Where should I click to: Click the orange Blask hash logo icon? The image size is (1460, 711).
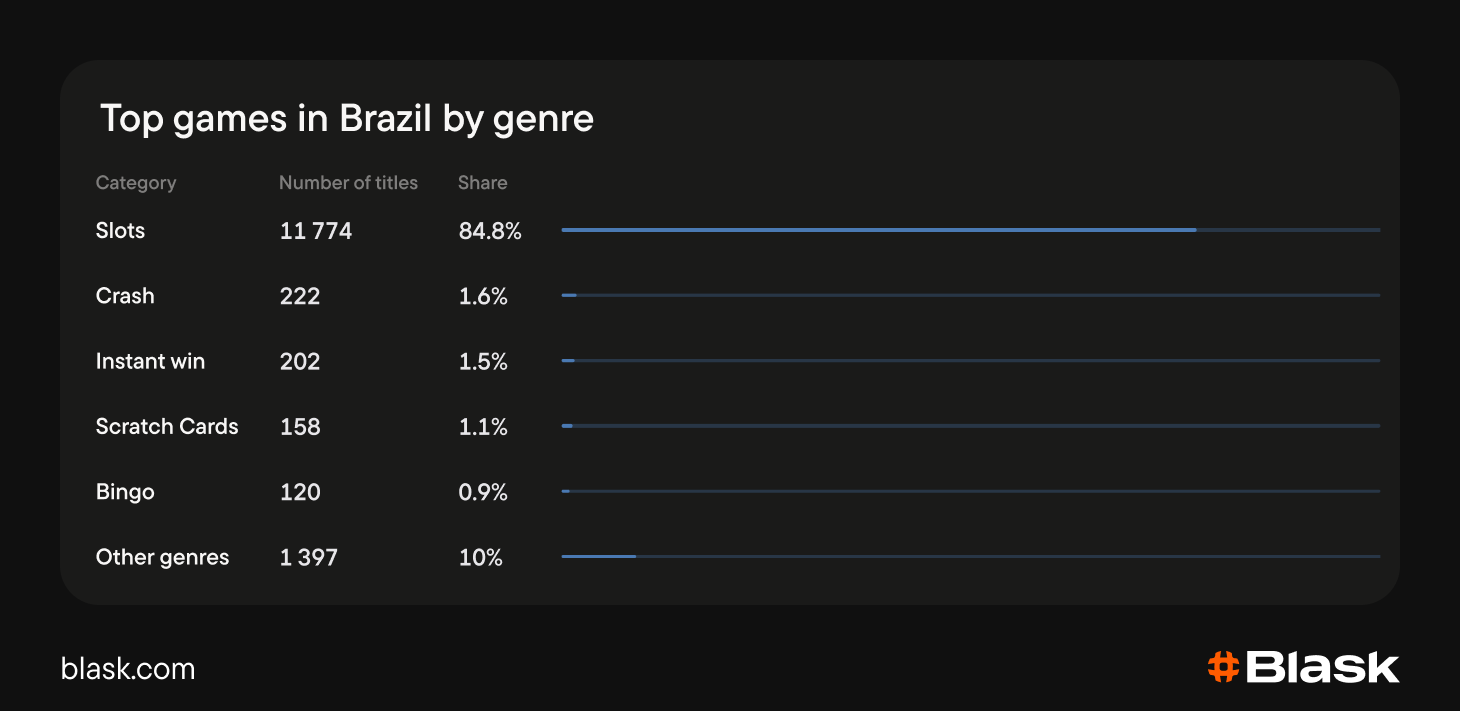[x=1223, y=667]
